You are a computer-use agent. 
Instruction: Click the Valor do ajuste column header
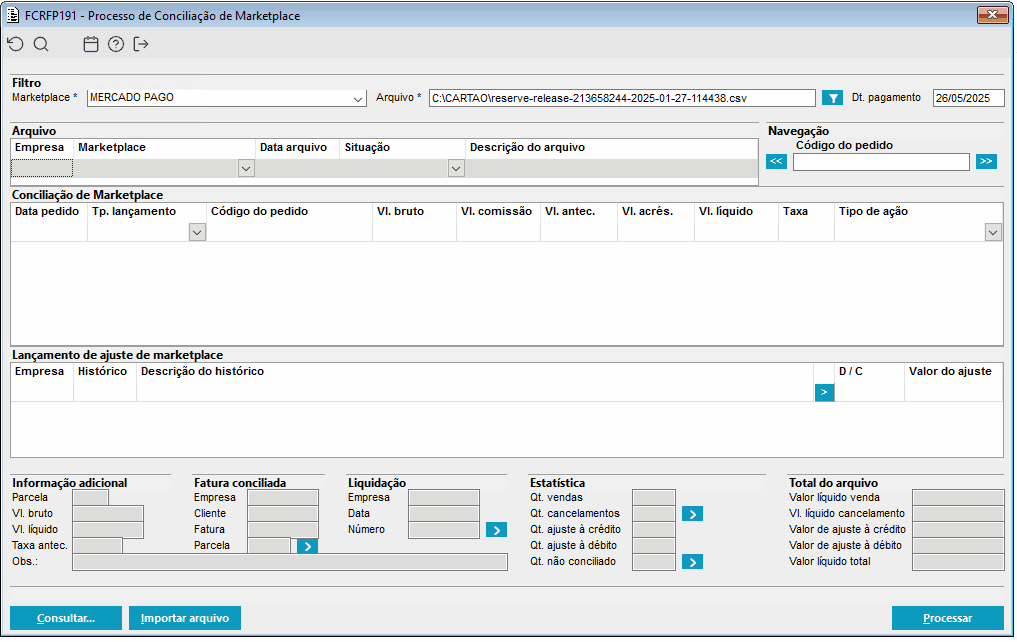[950, 372]
